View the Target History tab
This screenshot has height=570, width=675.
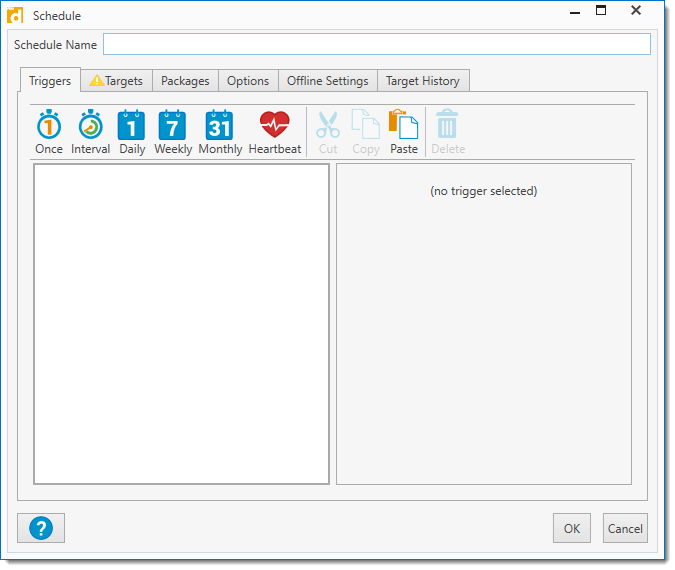click(x=423, y=81)
